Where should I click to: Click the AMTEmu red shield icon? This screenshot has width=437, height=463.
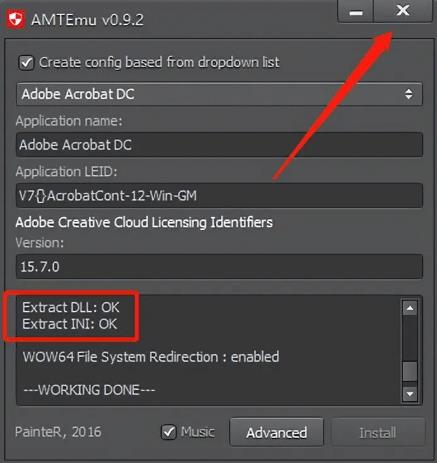16,19
